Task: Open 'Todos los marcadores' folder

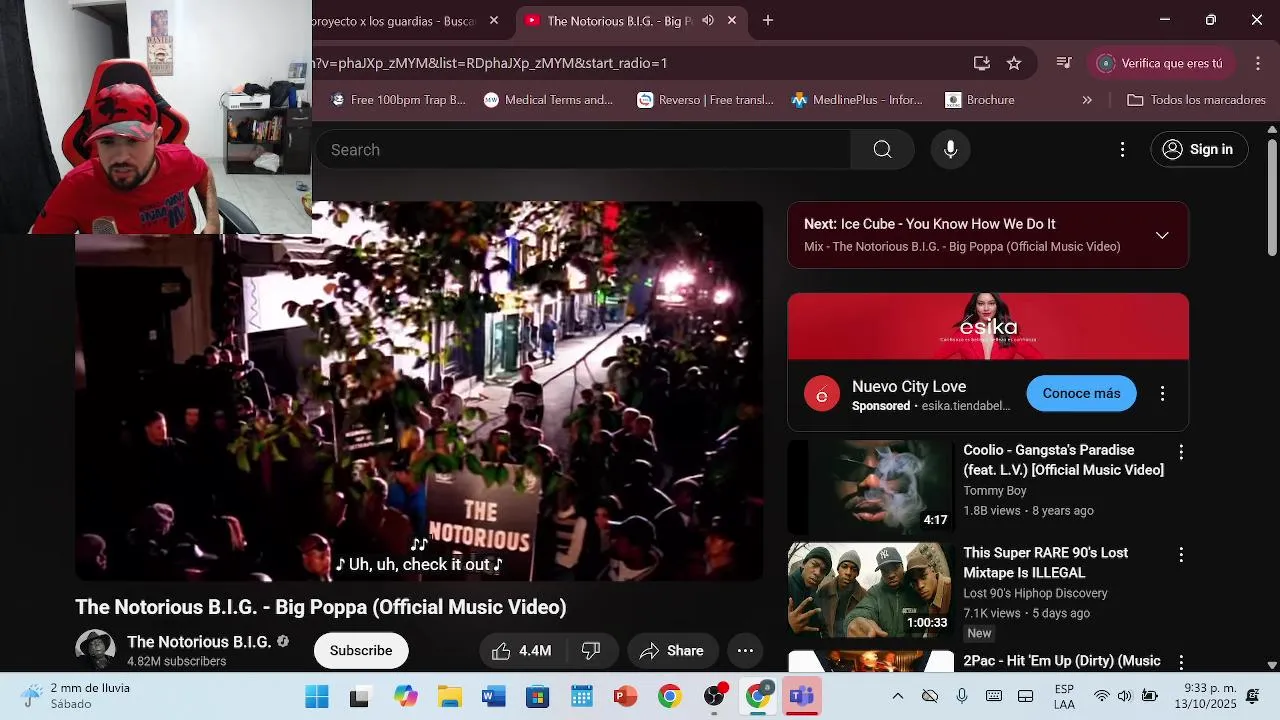Action: pyautogui.click(x=1196, y=100)
